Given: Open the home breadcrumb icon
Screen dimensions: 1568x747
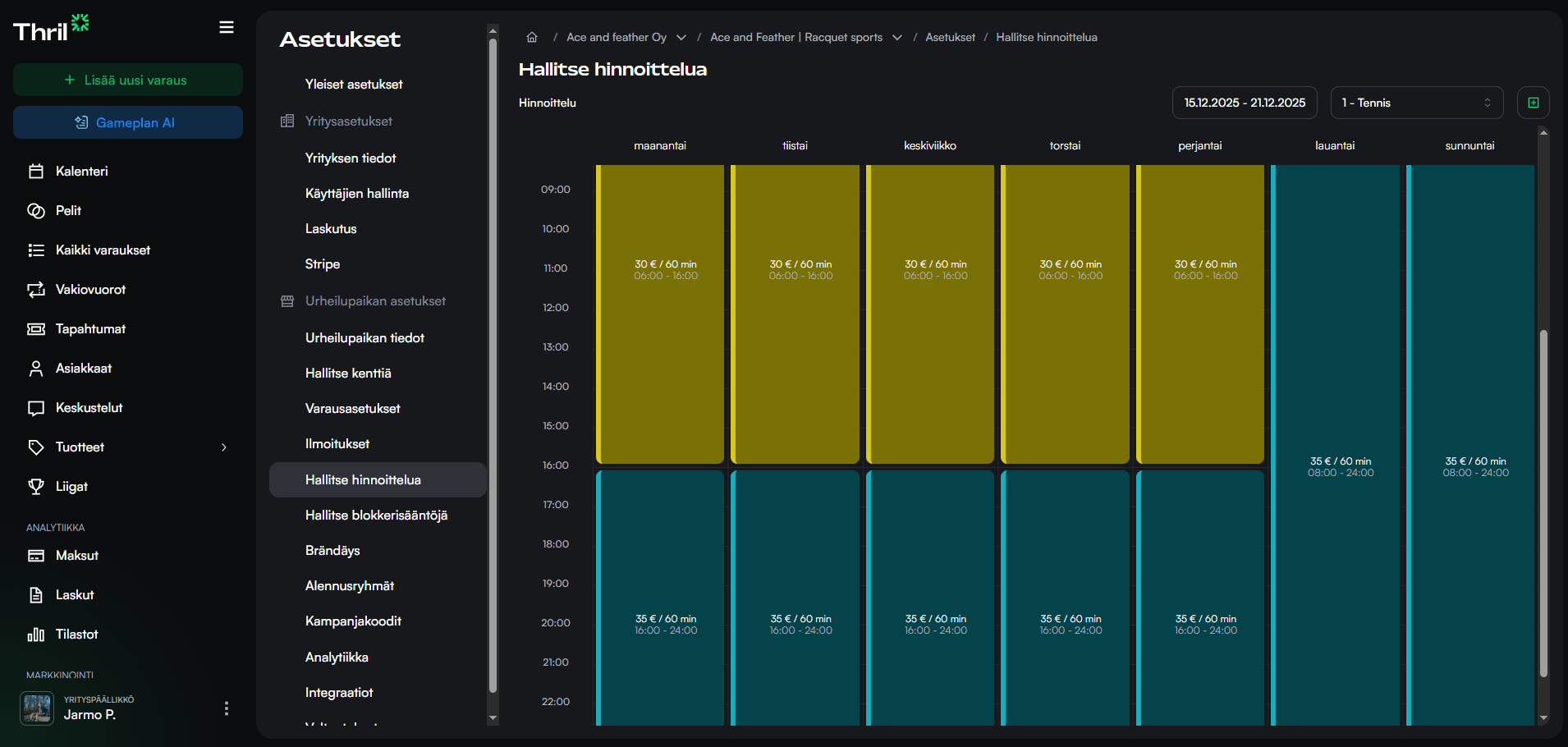Looking at the screenshot, I should pyautogui.click(x=532, y=37).
